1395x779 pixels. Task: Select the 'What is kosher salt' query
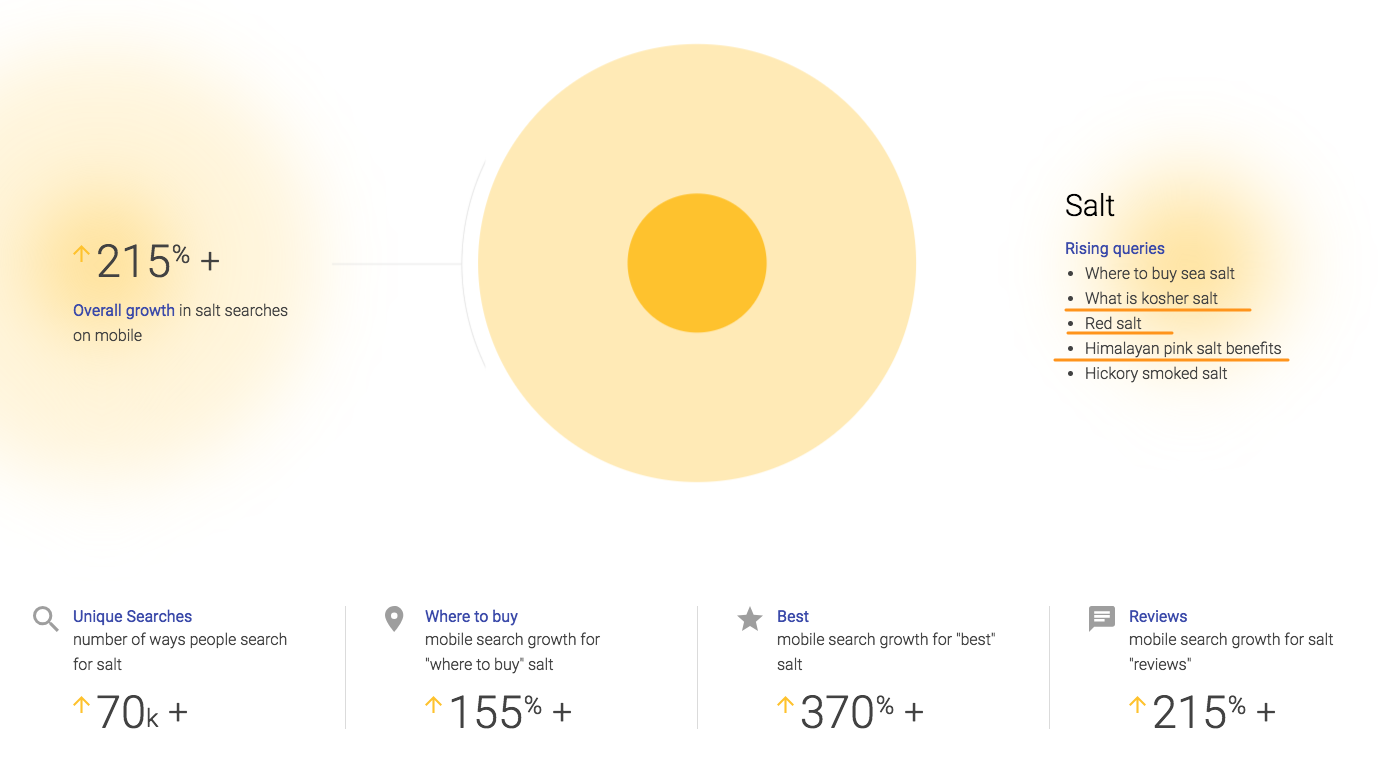pos(1151,298)
